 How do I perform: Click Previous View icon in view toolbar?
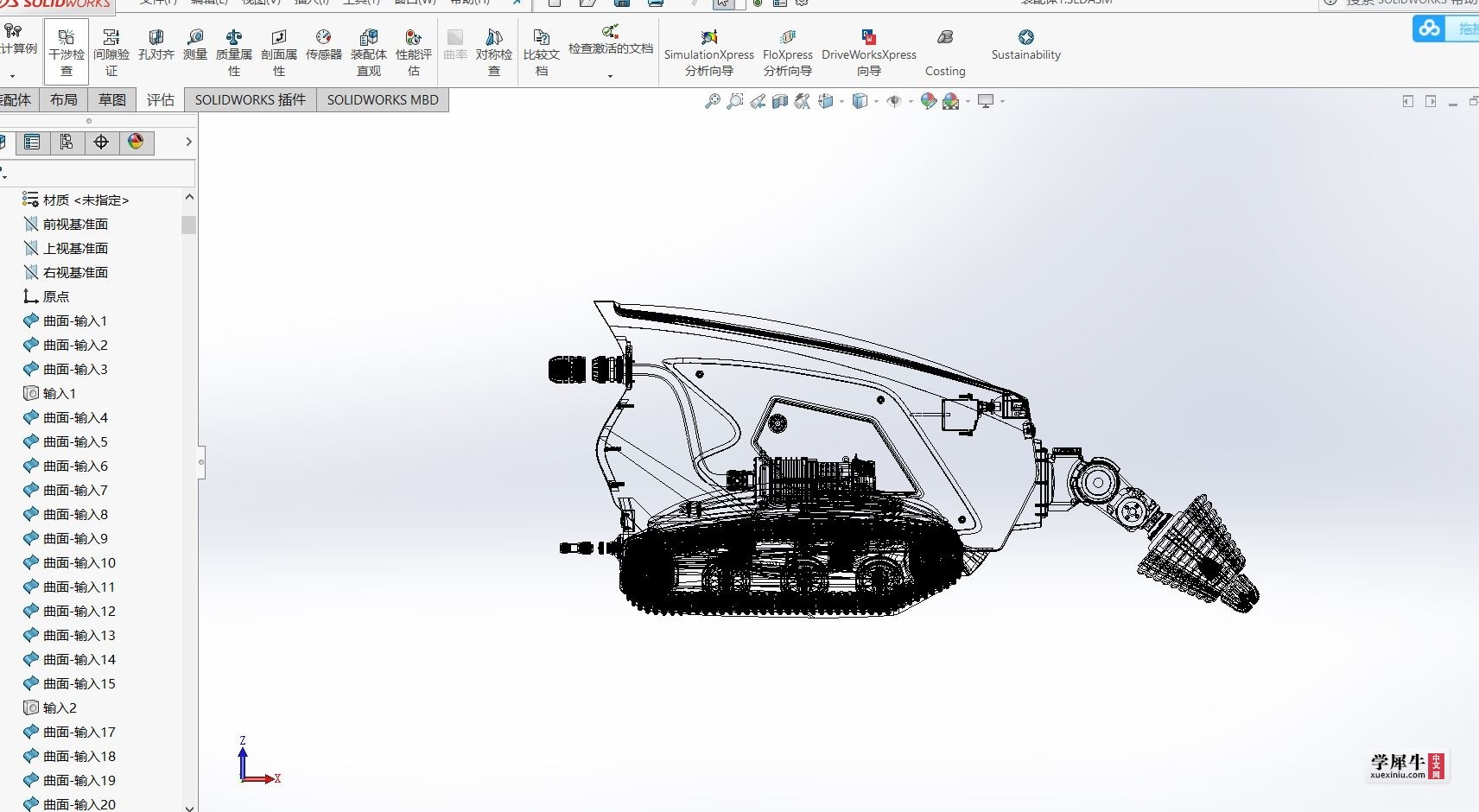click(758, 101)
